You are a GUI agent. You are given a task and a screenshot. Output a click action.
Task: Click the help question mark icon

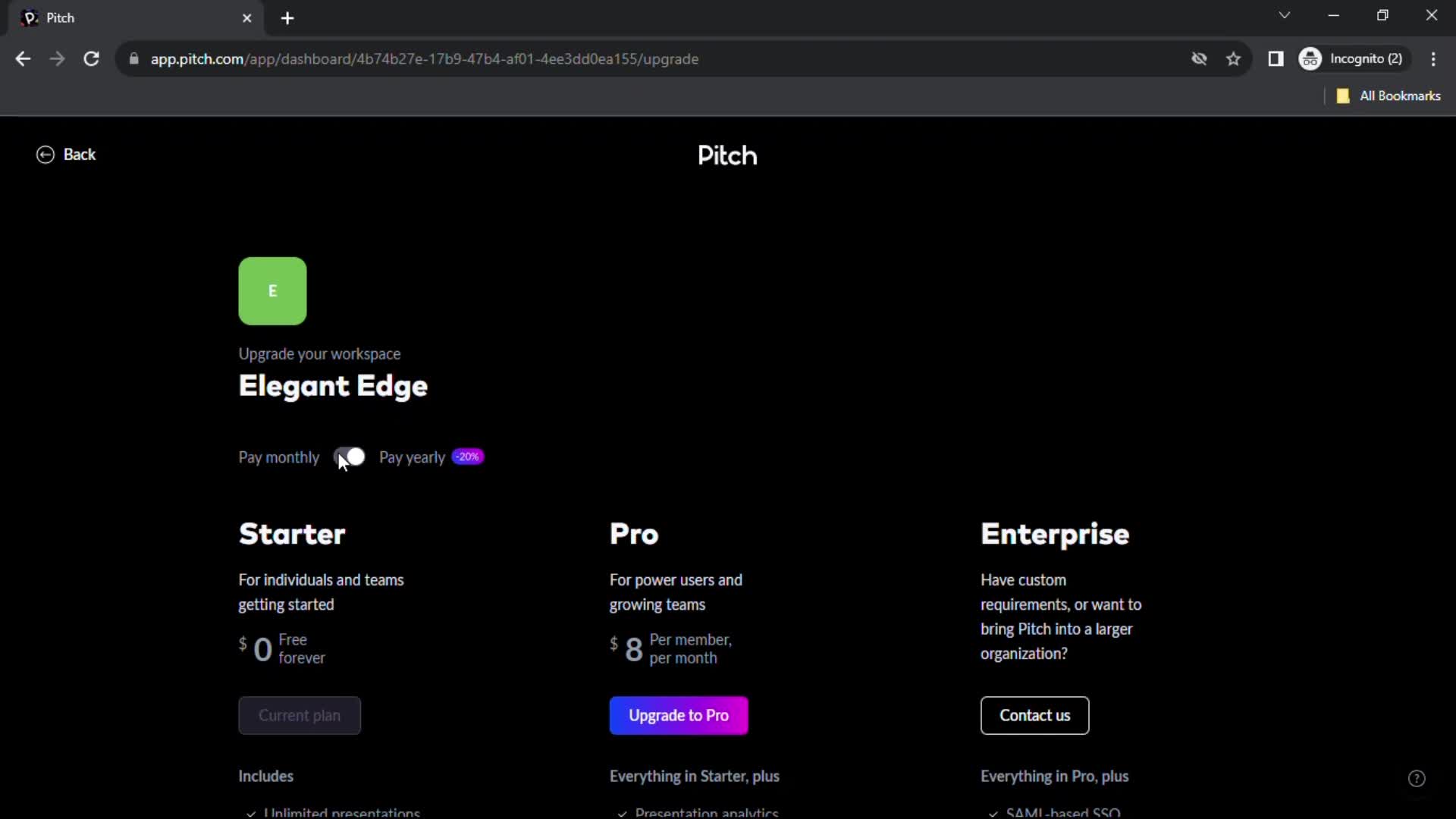1418,778
